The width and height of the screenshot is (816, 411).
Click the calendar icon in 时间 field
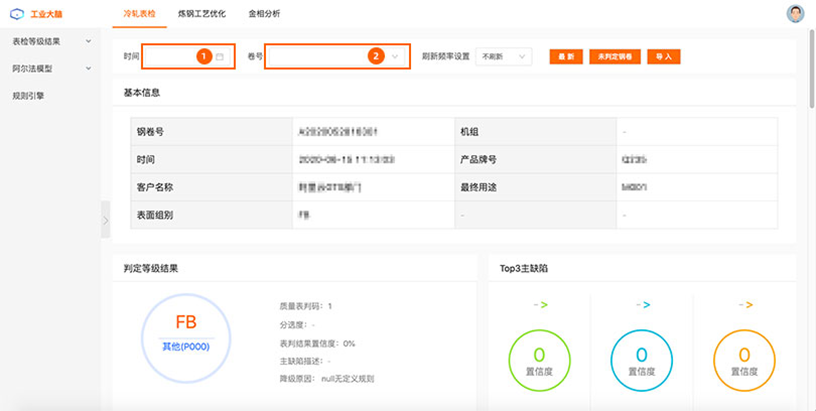[220, 57]
